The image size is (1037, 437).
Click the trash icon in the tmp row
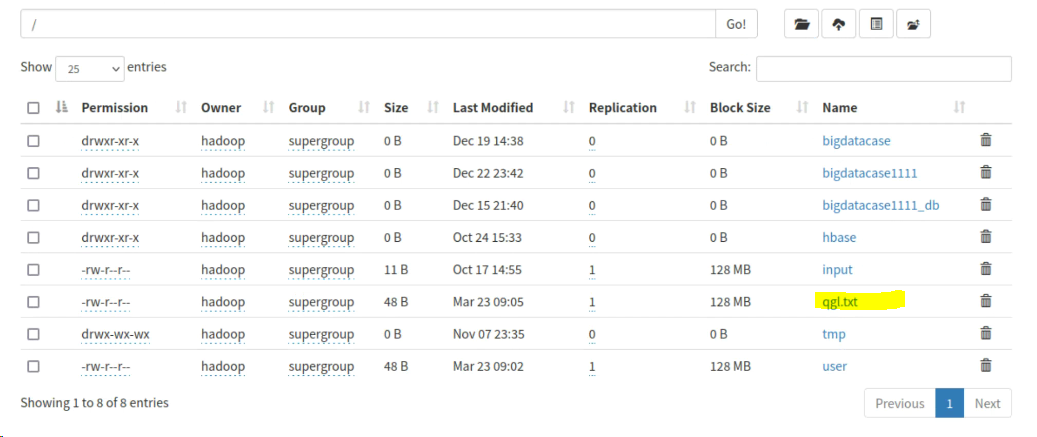click(x=986, y=333)
